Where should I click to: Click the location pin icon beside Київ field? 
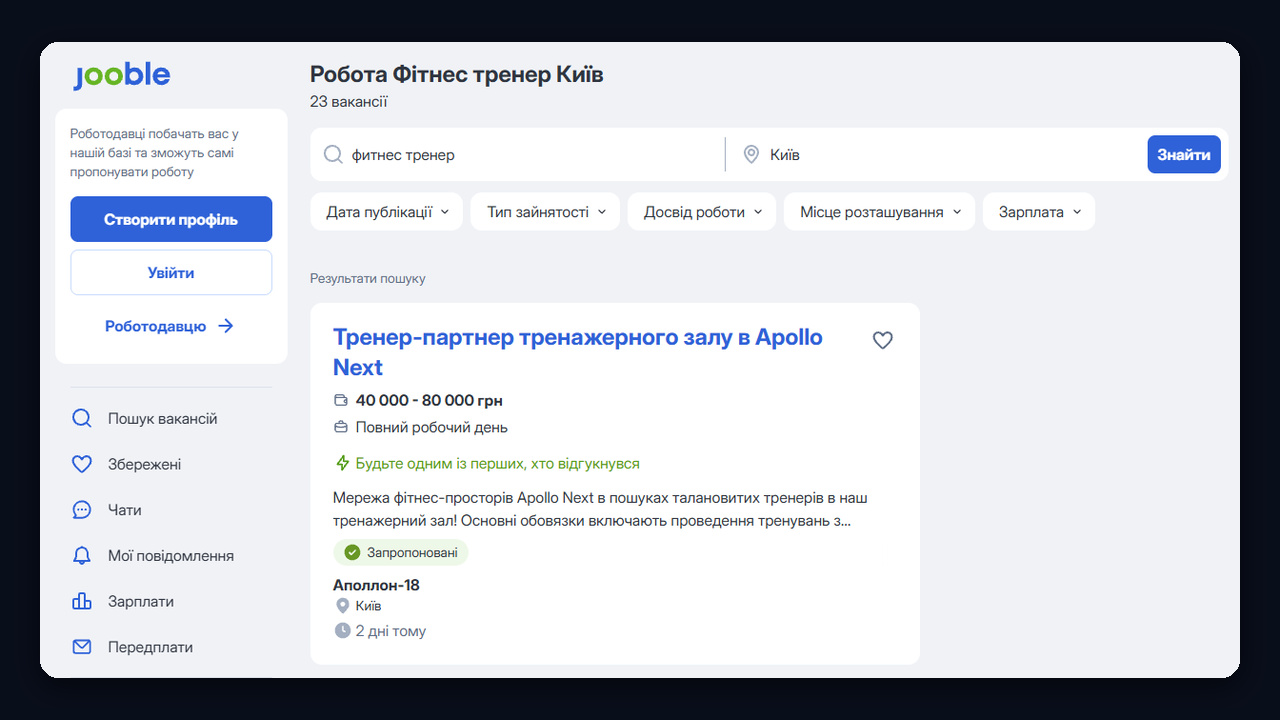tap(751, 155)
